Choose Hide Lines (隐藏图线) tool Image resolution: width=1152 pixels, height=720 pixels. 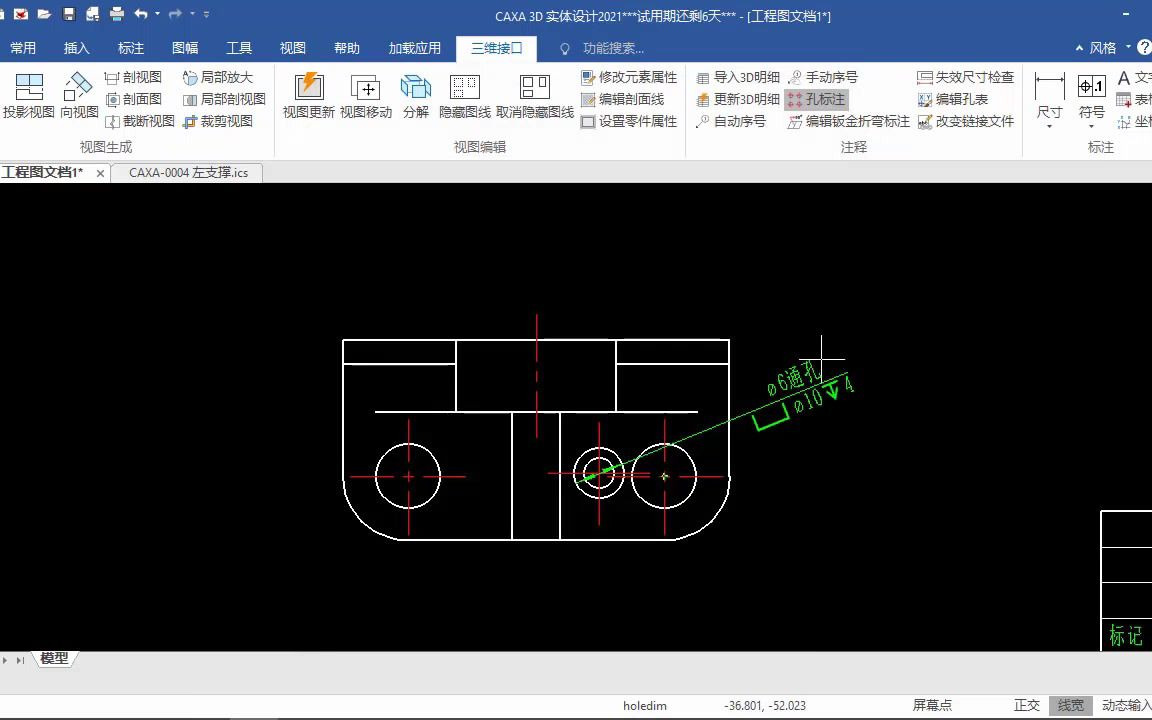464,96
